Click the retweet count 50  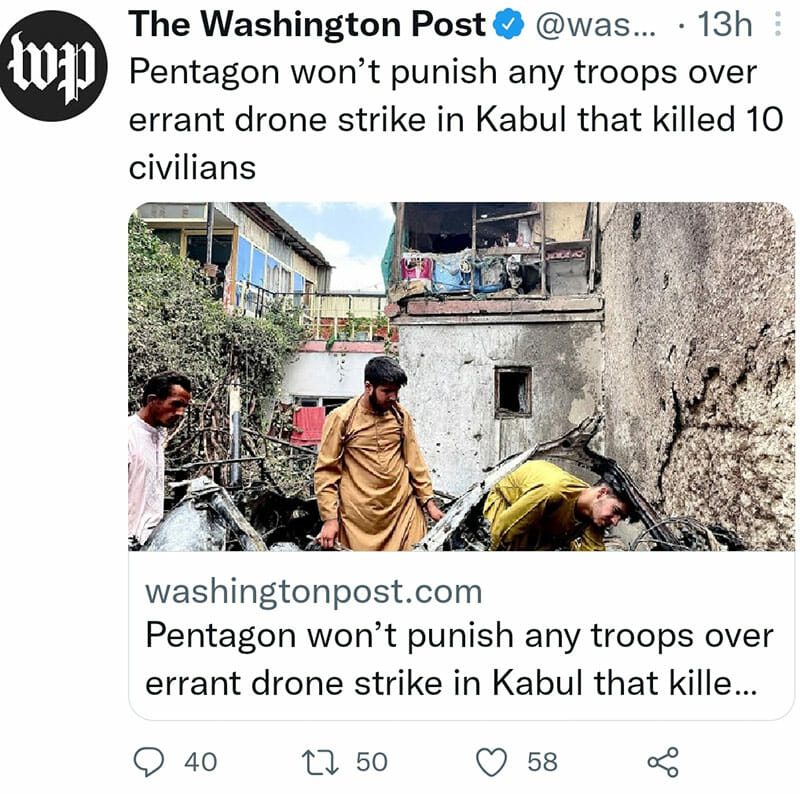pyautogui.click(x=372, y=762)
